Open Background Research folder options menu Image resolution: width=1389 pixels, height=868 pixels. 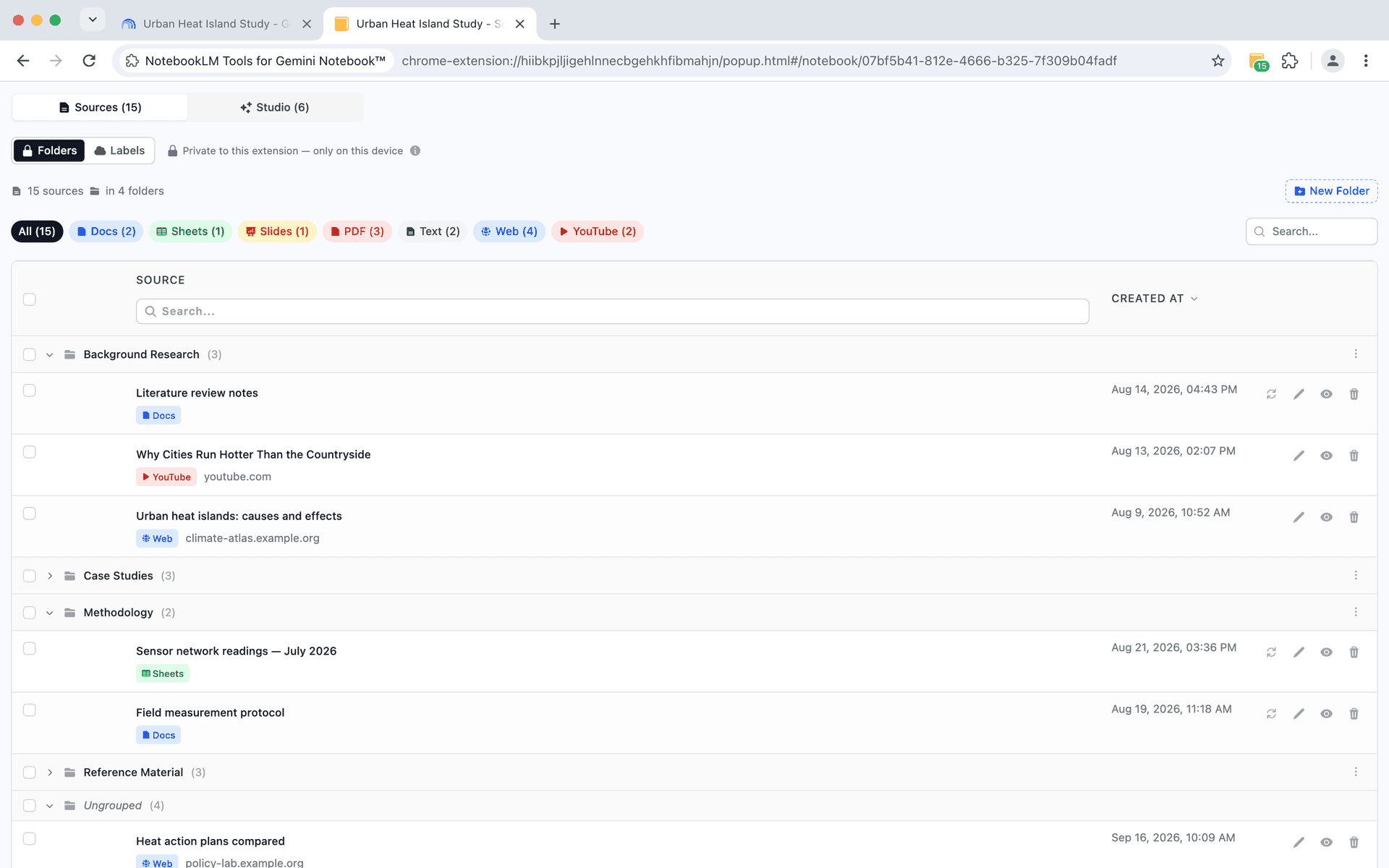click(x=1356, y=354)
